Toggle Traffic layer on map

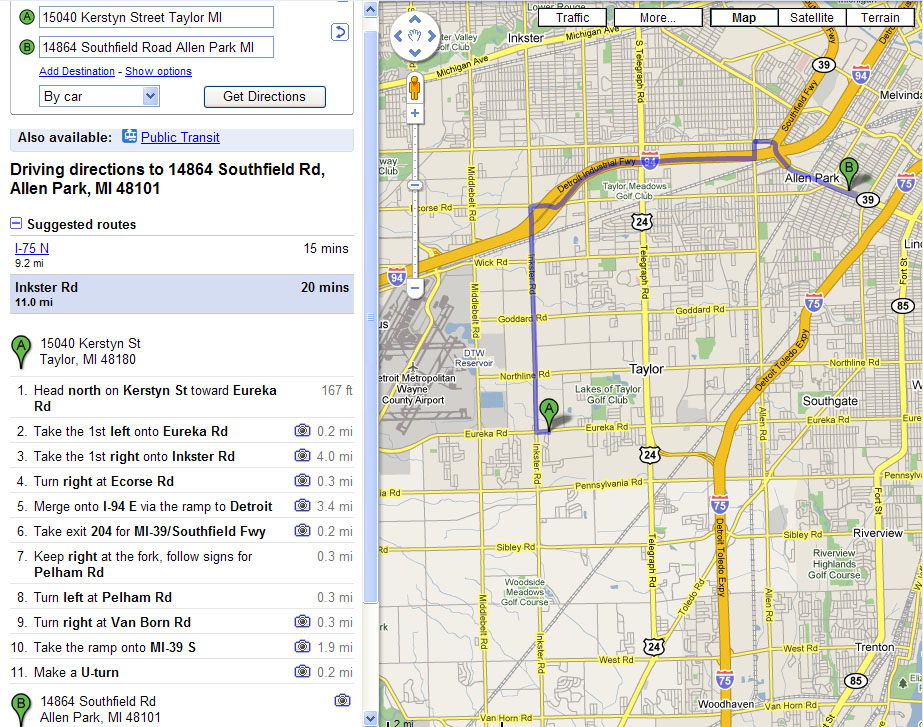pyautogui.click(x=573, y=18)
